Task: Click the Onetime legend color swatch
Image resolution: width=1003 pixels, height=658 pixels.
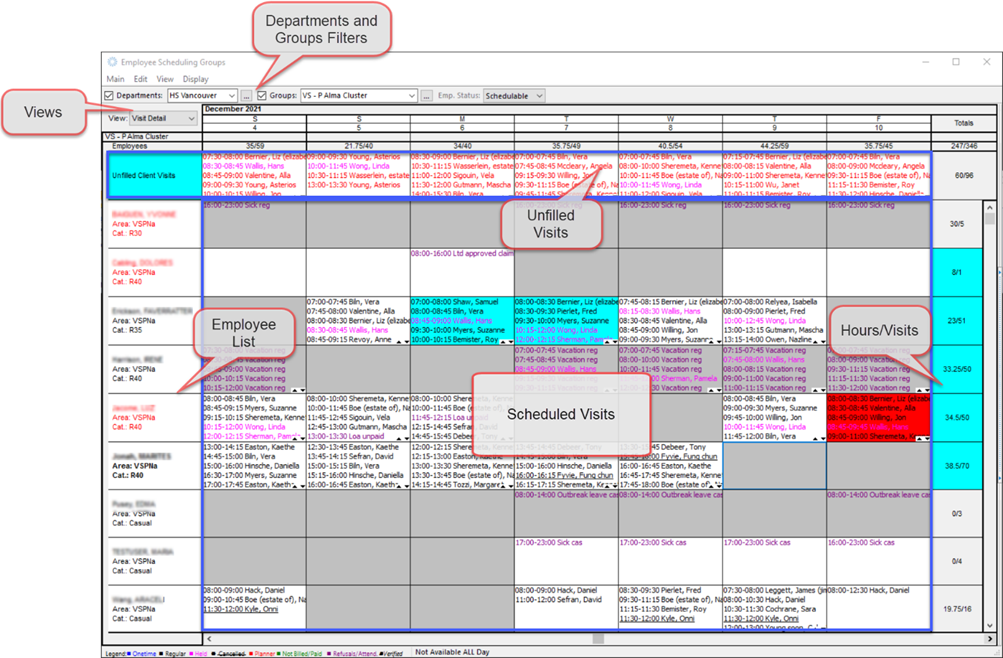Action: click(128, 651)
